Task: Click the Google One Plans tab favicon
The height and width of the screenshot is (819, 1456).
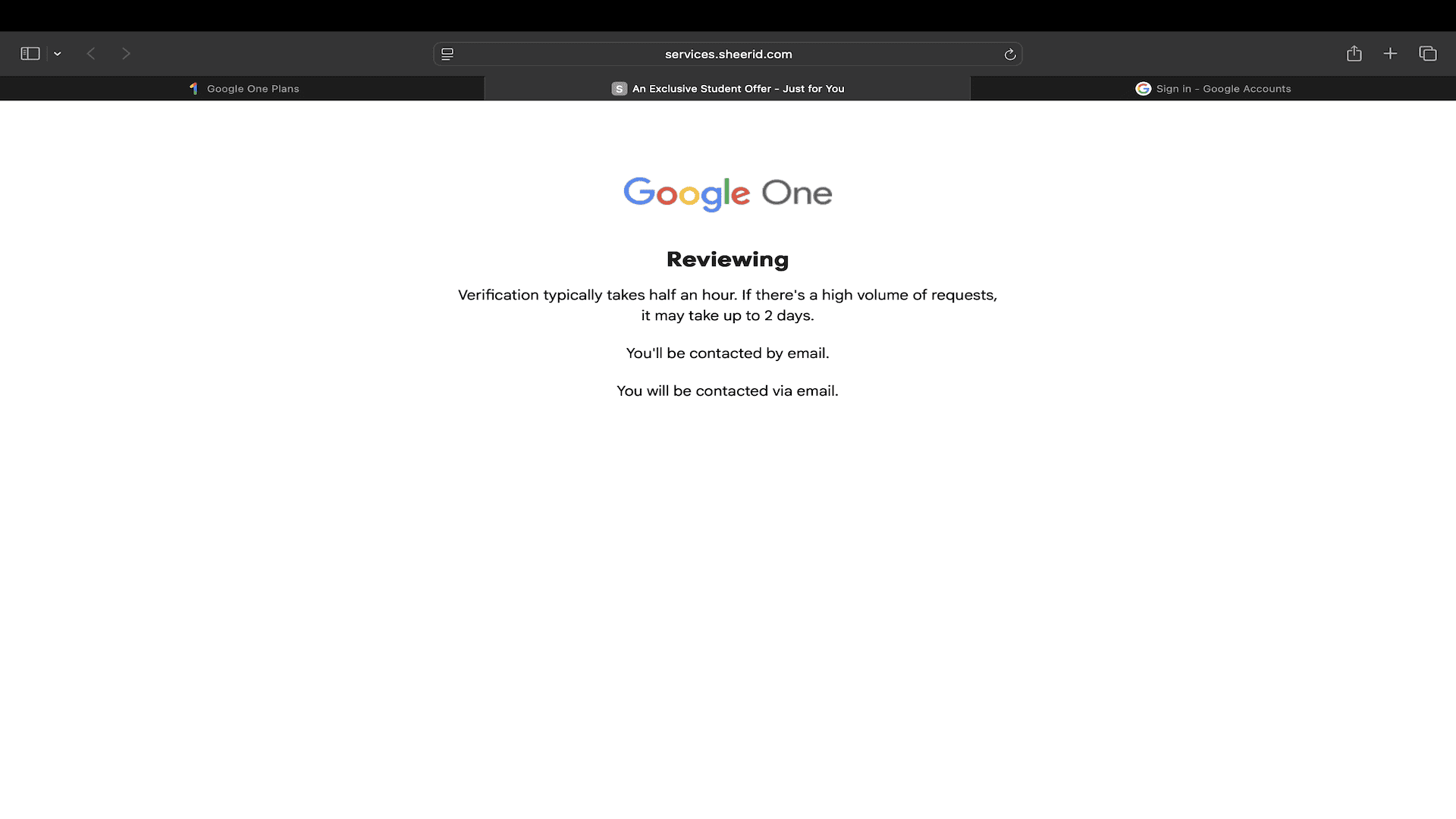Action: click(194, 89)
